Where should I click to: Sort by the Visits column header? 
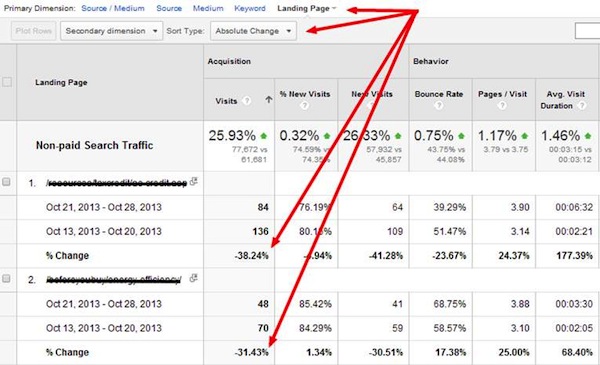pos(226,101)
